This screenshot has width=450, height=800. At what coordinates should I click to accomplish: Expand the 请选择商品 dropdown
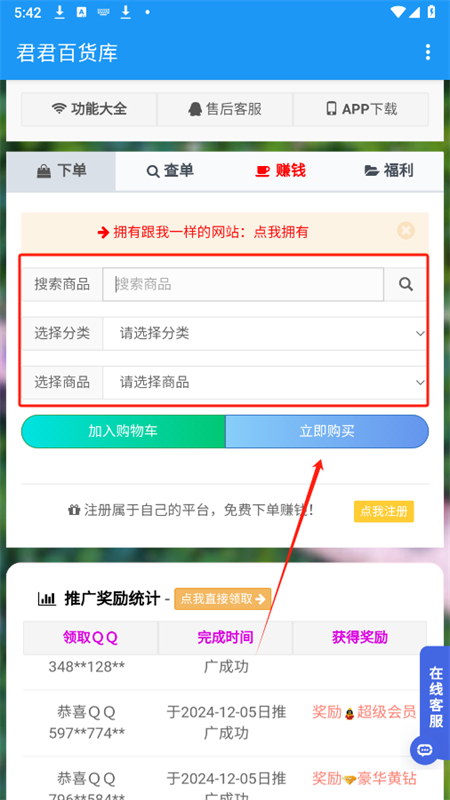[264, 382]
